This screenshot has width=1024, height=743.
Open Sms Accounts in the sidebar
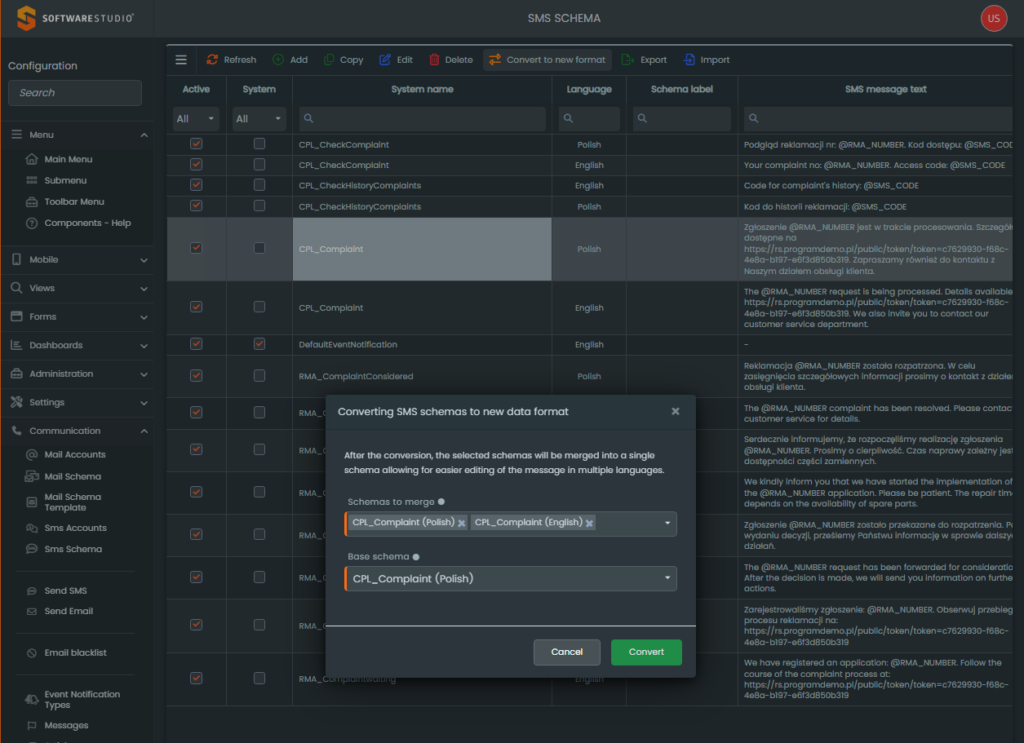point(75,528)
